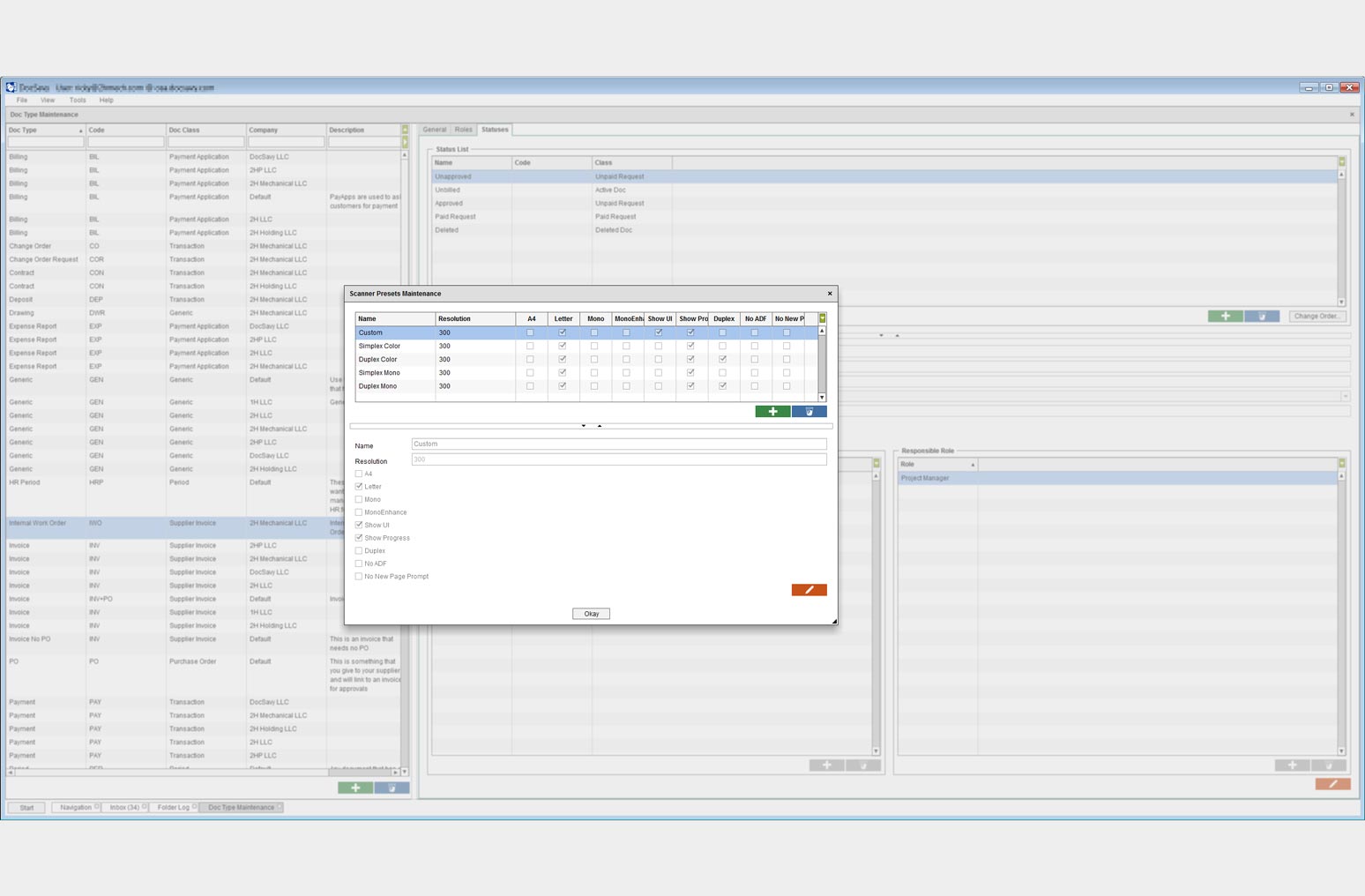Click the green add preset button

coord(772,412)
